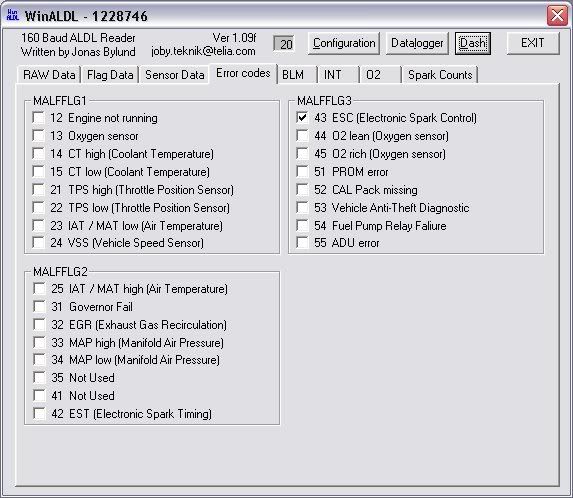Screen dimensions: 573x498
Task: Select the INT tab
Action: (338, 75)
